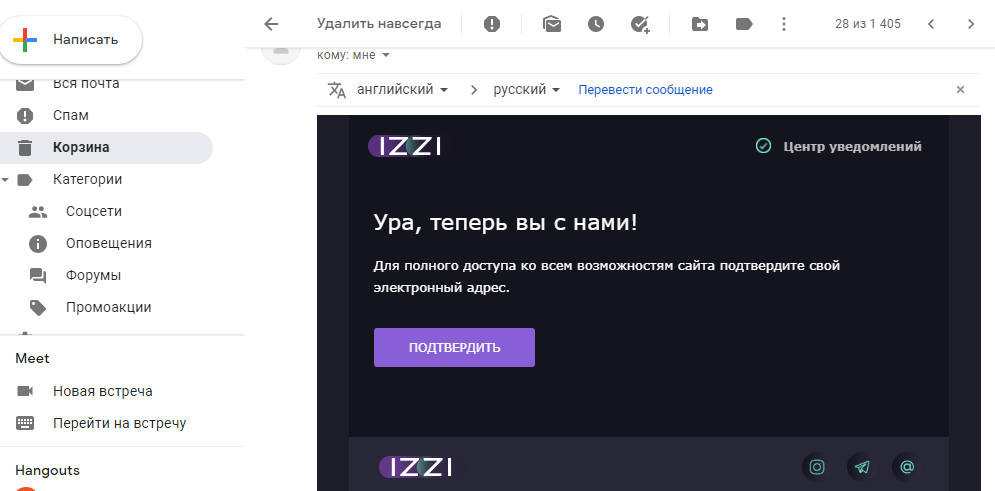This screenshot has width=995, height=491.
Task: Collapse the Категории section
Action: [x=6, y=180]
